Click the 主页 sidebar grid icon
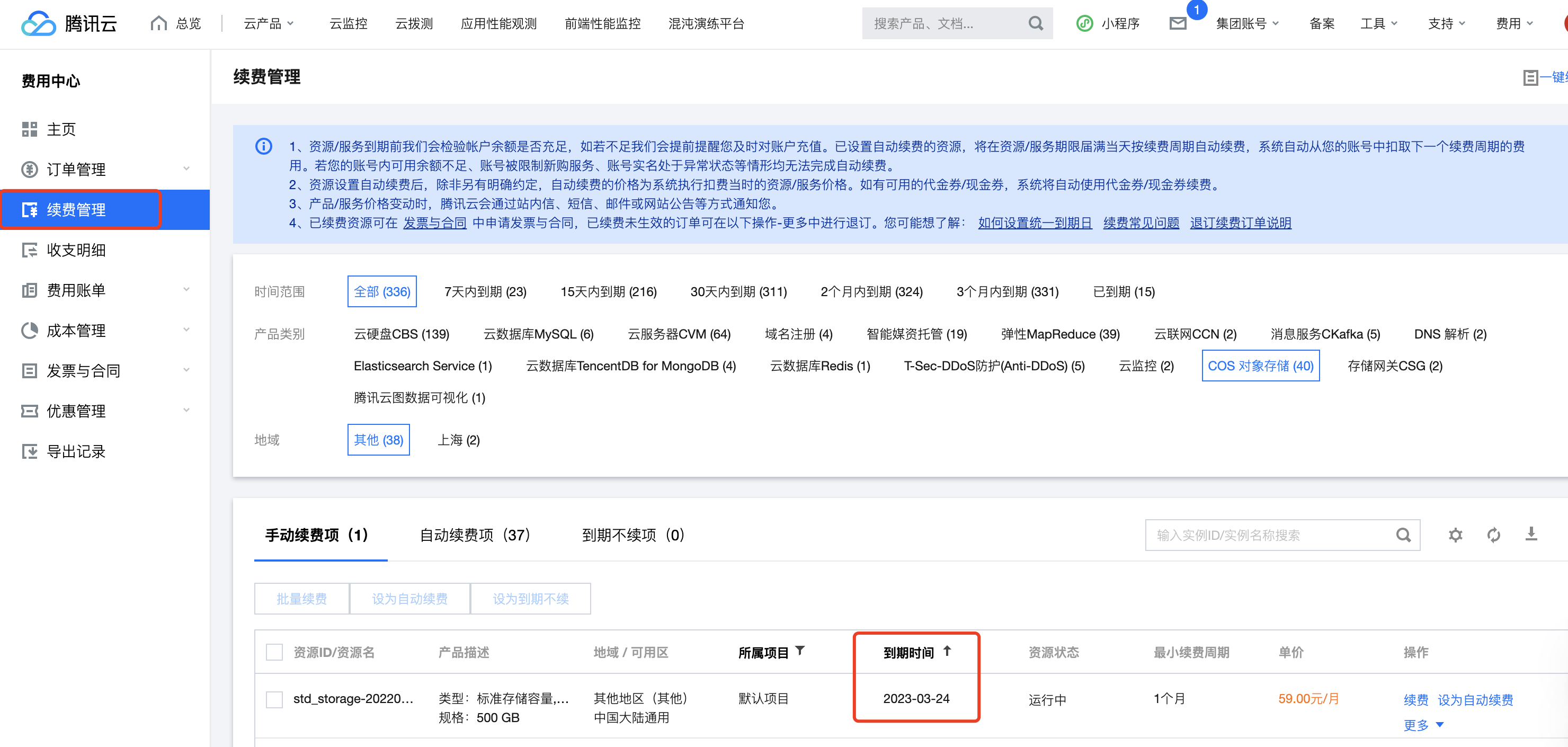 (x=29, y=129)
